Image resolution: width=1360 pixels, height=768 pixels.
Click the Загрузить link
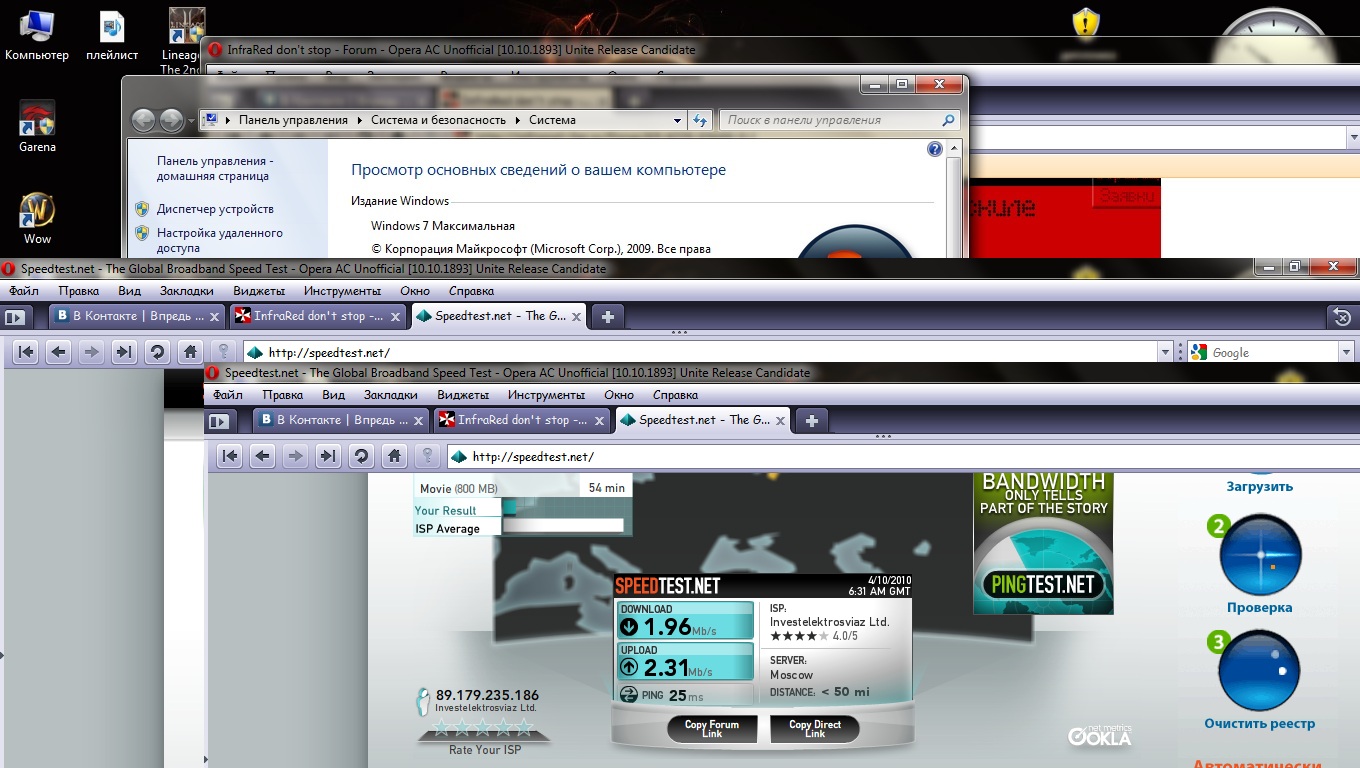[x=1260, y=487]
